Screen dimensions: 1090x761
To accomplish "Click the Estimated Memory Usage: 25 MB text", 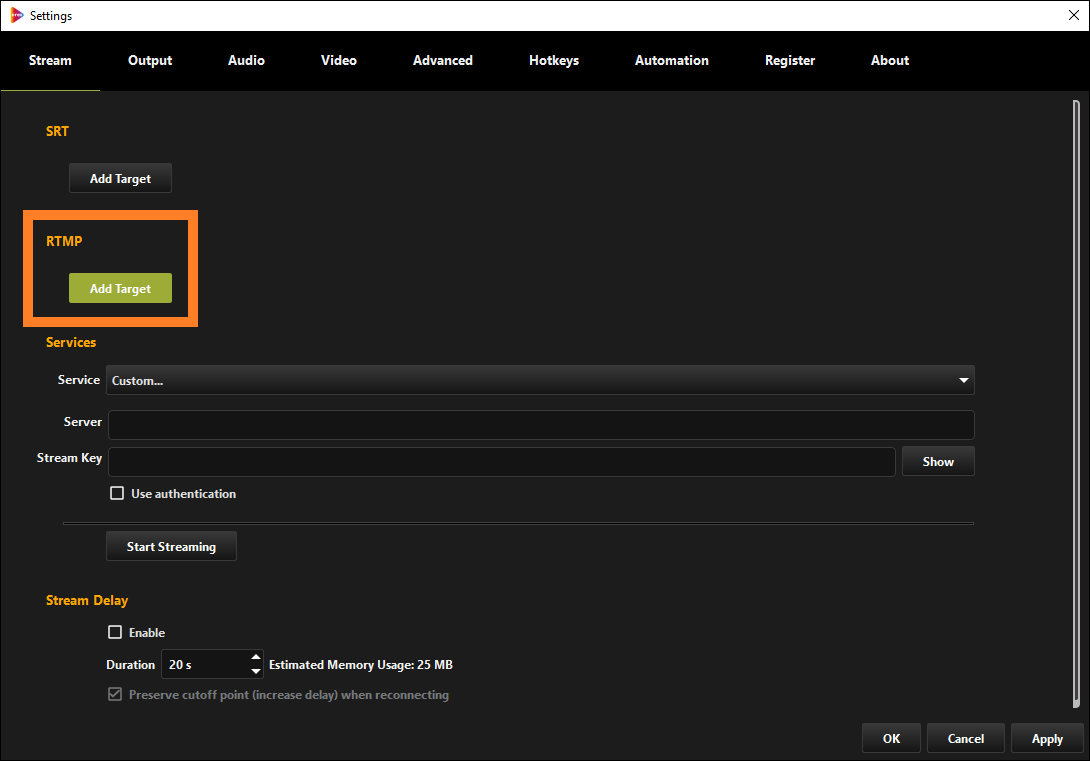I will [361, 665].
